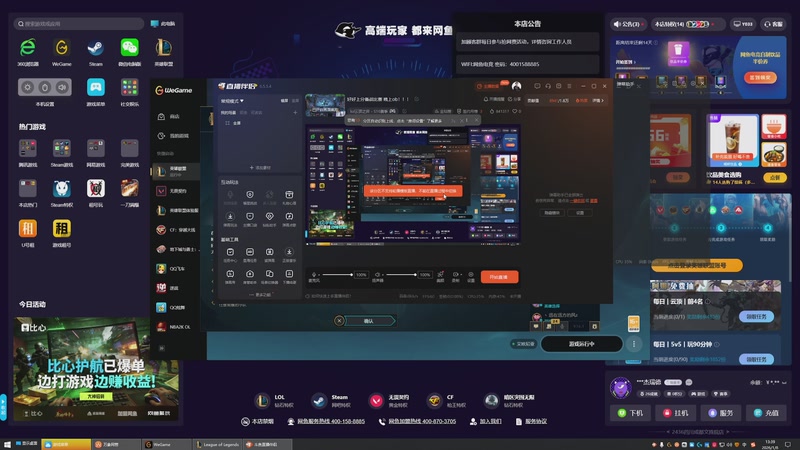Click the 充值 recharge button
This screenshot has width=800, height=450.
[x=766, y=413]
